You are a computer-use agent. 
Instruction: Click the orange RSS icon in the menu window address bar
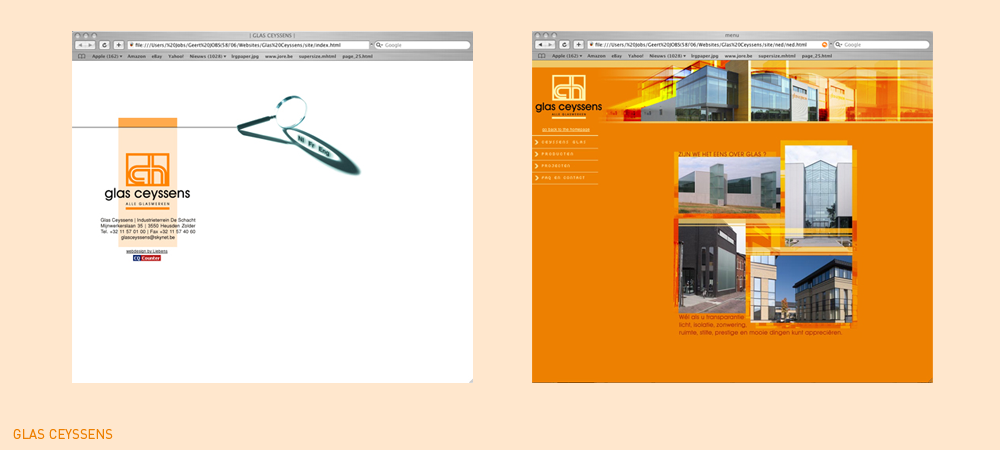825,45
